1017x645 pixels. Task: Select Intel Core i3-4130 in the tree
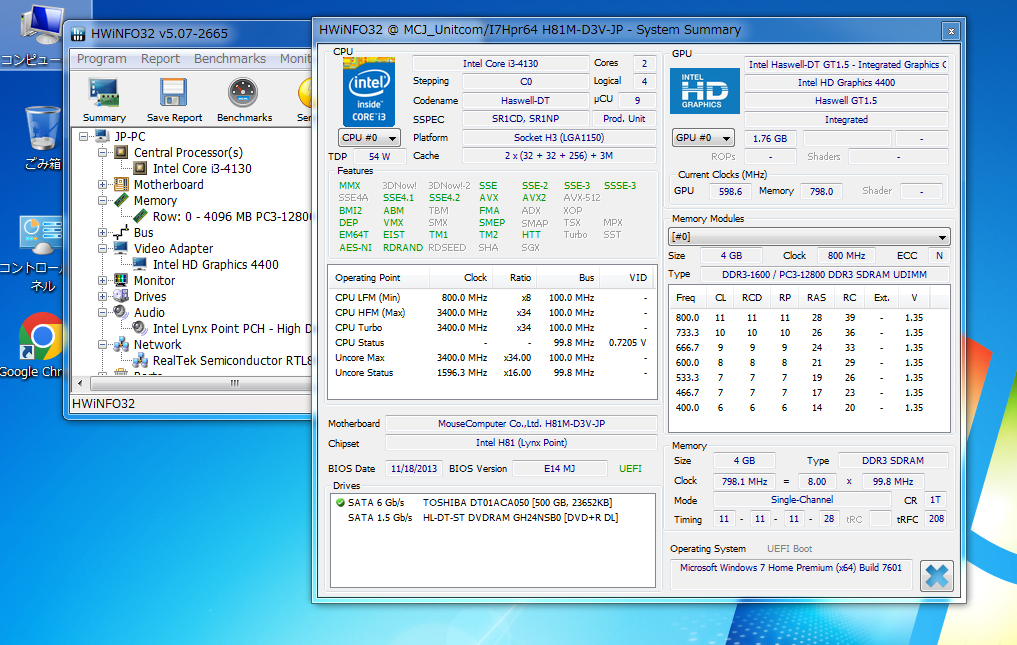click(x=202, y=169)
